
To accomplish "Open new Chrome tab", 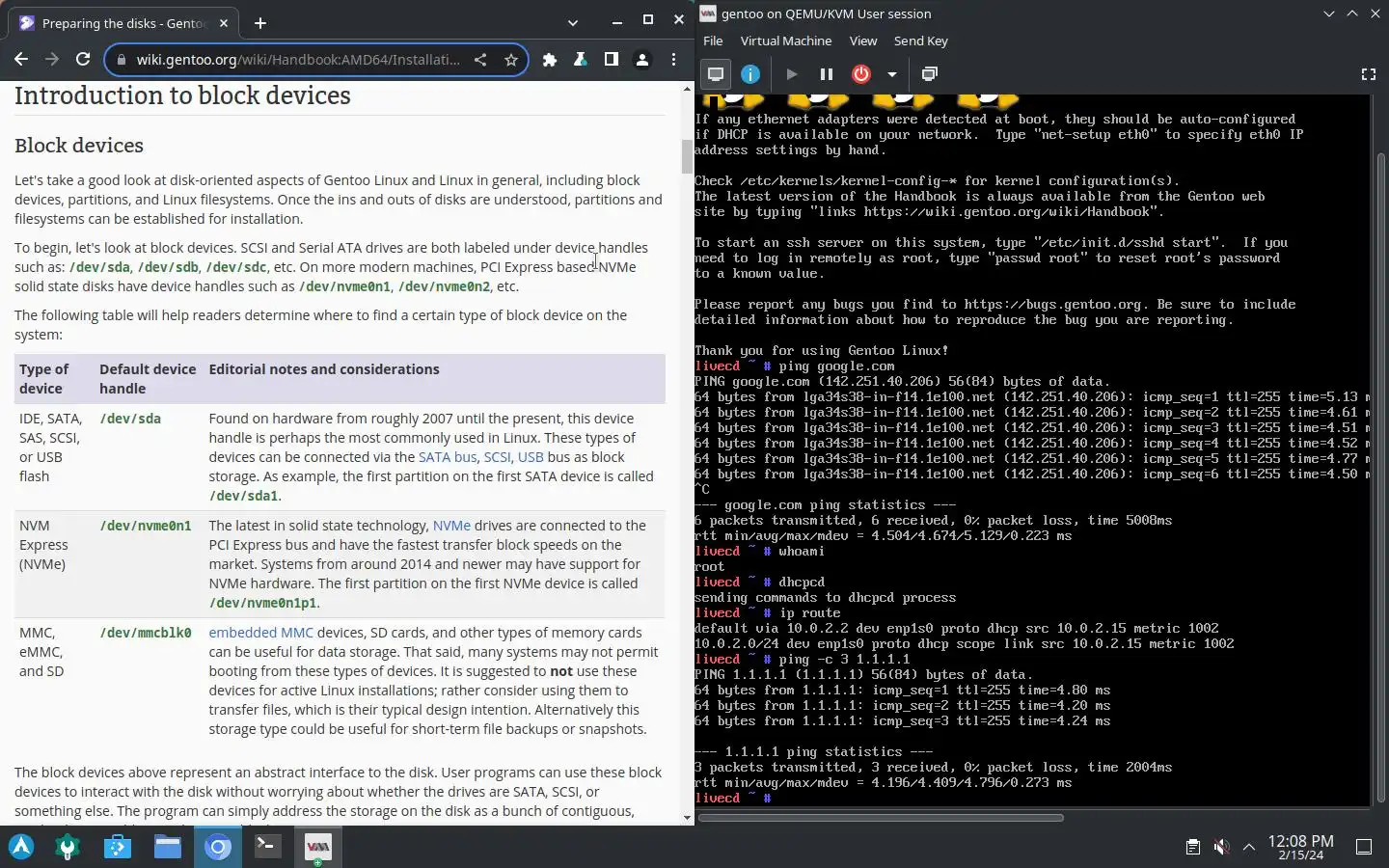I will [x=260, y=22].
